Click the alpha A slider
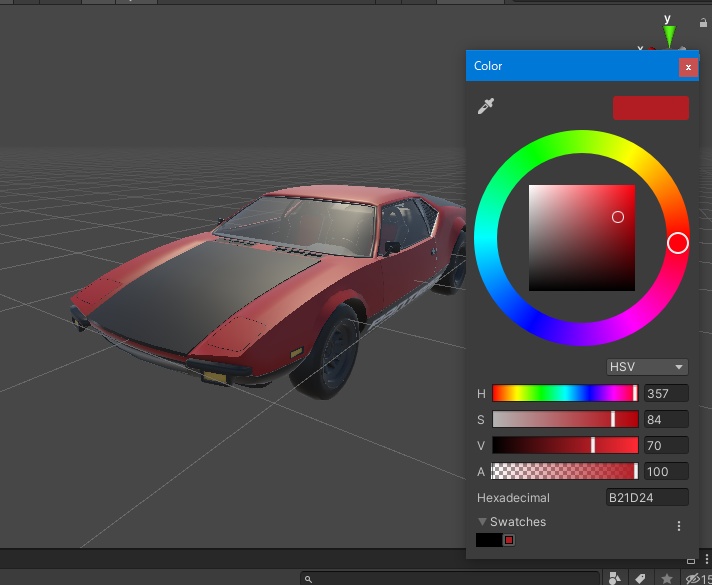 (565, 471)
